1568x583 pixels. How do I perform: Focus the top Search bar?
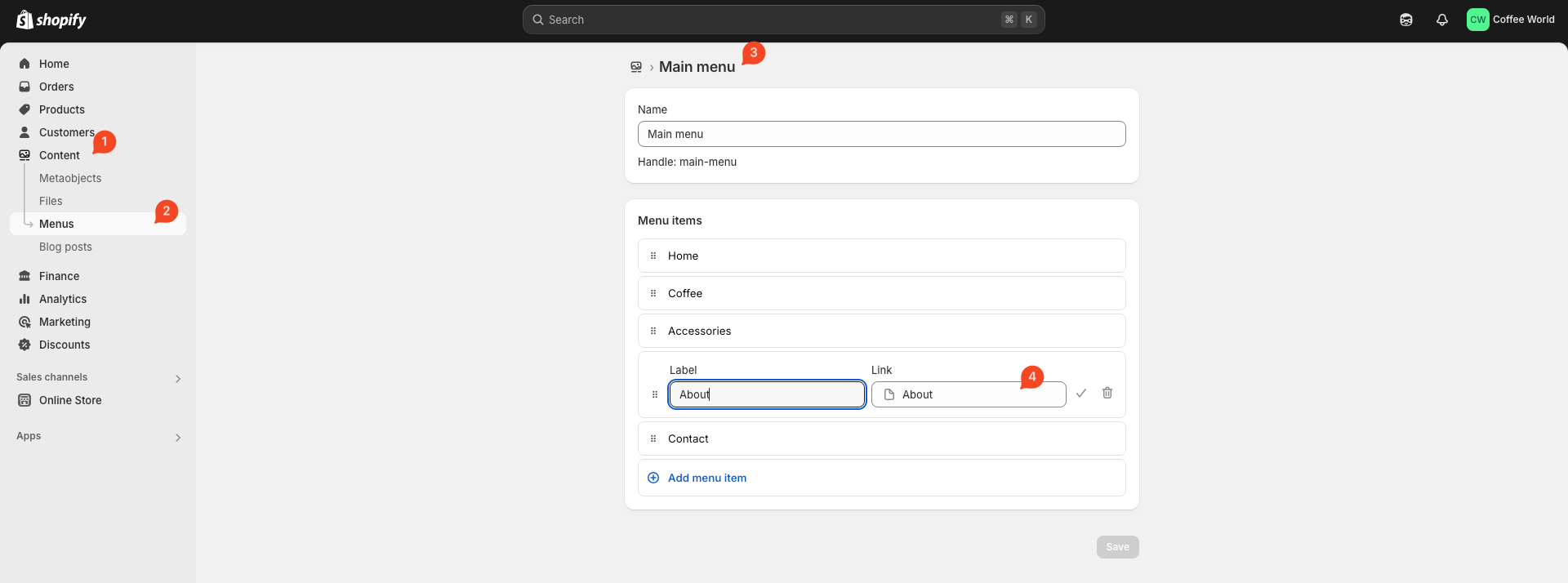782,20
